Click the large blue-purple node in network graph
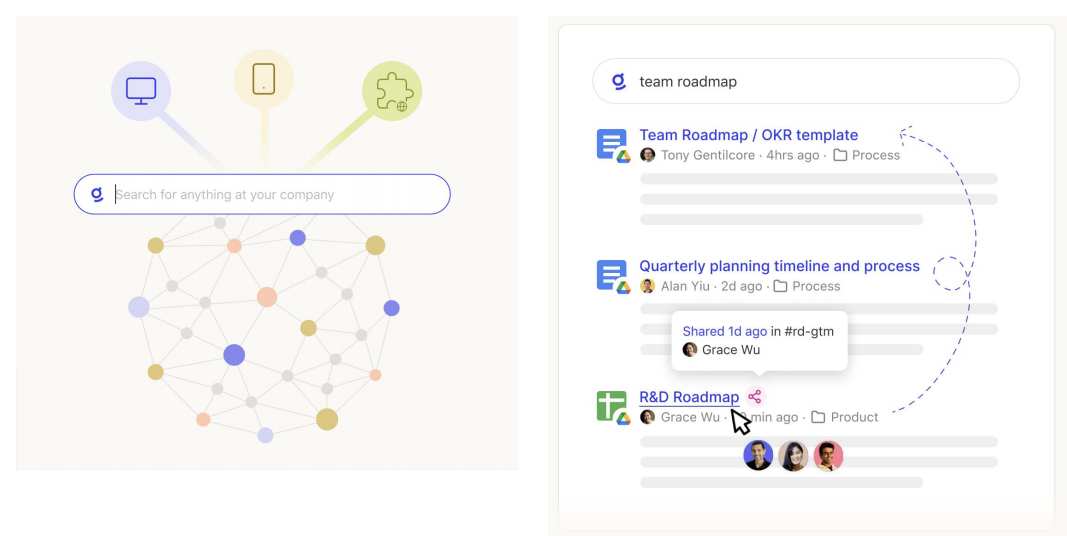 [234, 355]
